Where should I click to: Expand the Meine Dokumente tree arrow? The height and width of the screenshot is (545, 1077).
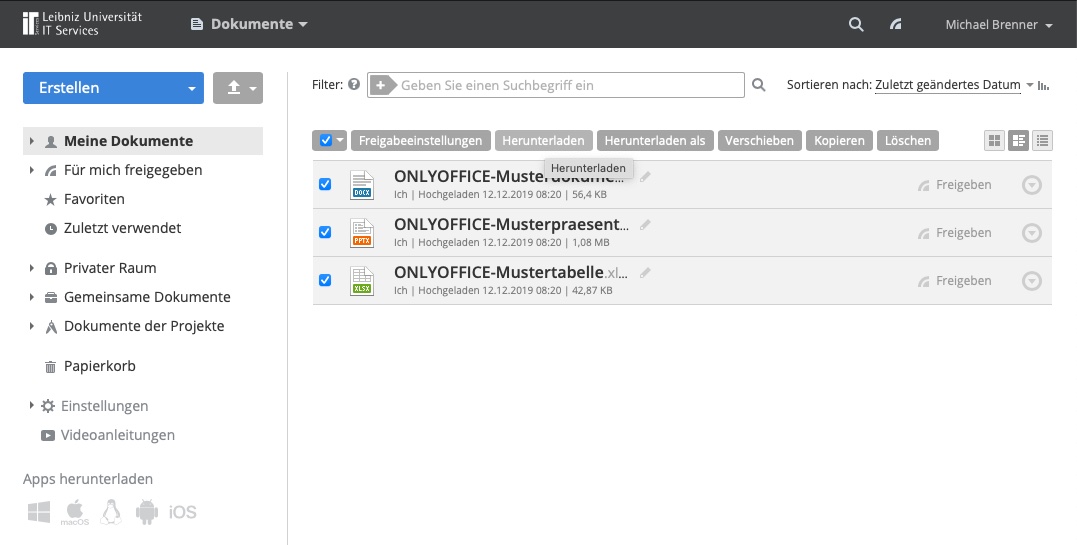tap(32, 141)
